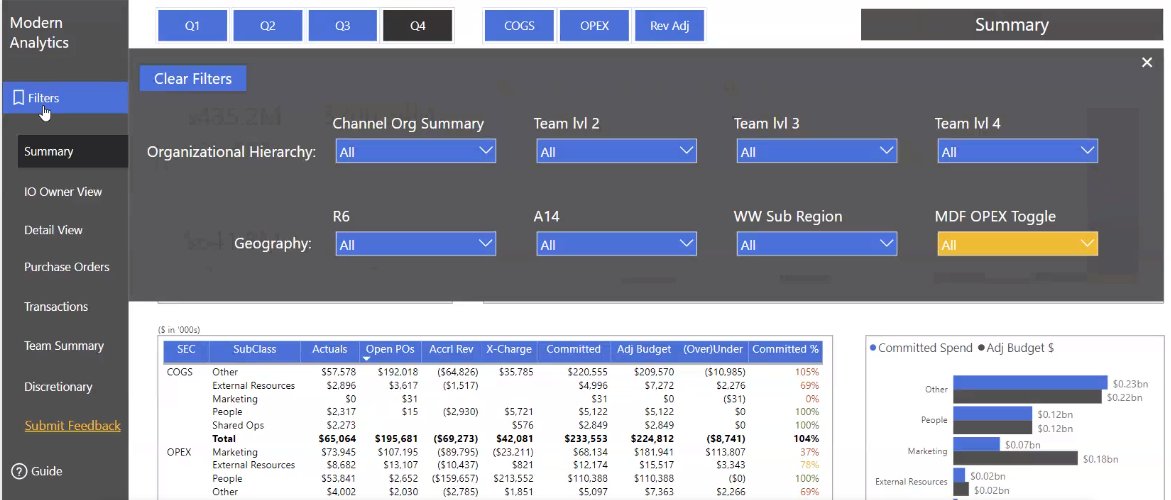This screenshot has height=500, width=1171.
Task: Open the Filters panel in sidebar
Action: pos(65,98)
